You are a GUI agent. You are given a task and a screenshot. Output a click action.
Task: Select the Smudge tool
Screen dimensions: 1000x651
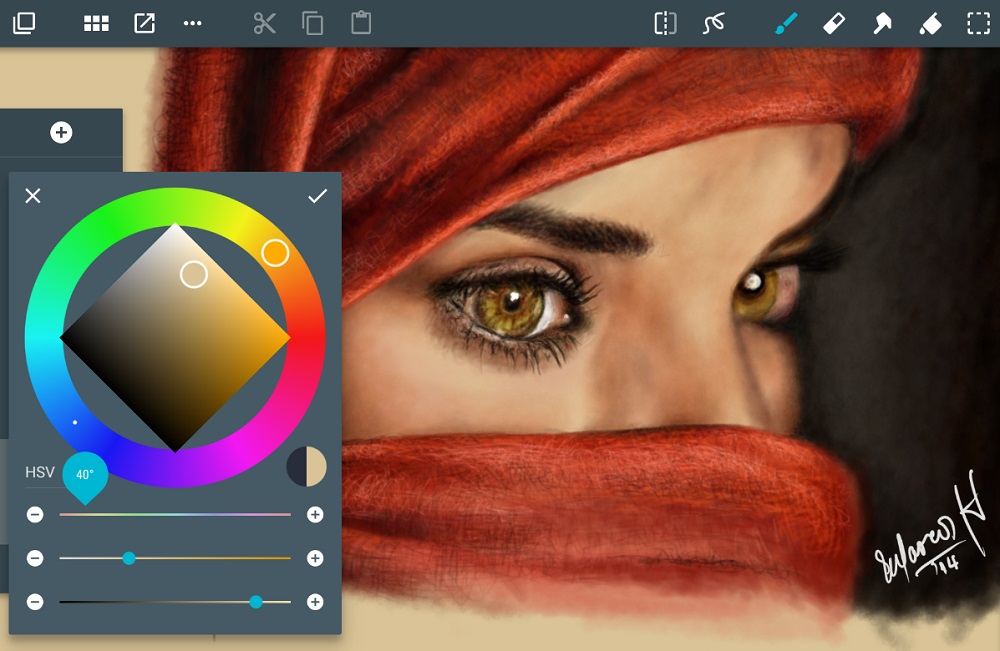point(882,23)
